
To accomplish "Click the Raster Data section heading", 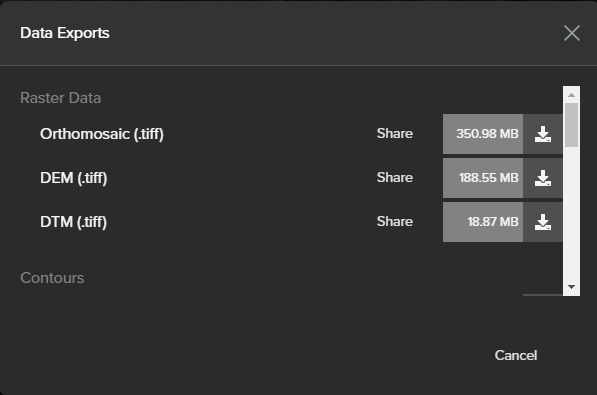I will [61, 98].
